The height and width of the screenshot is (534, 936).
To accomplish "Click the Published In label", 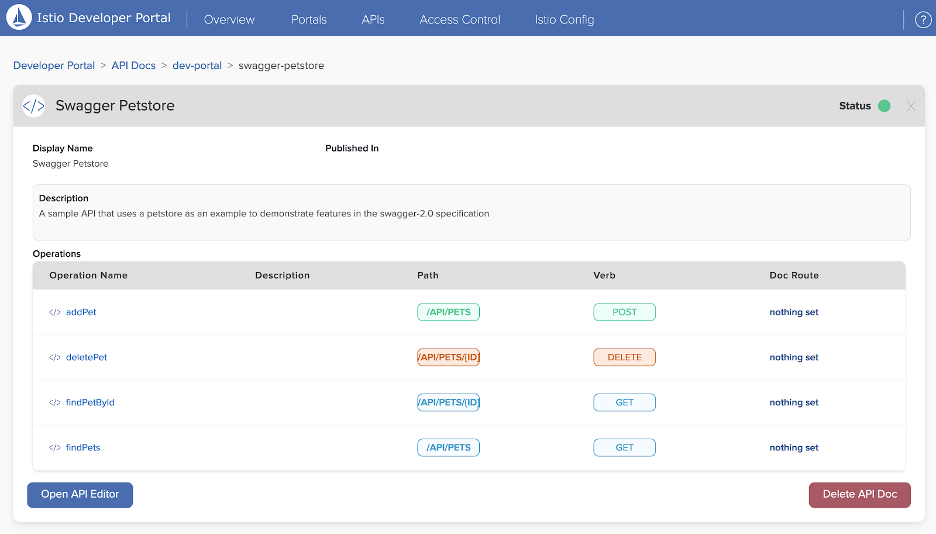I will click(352, 148).
